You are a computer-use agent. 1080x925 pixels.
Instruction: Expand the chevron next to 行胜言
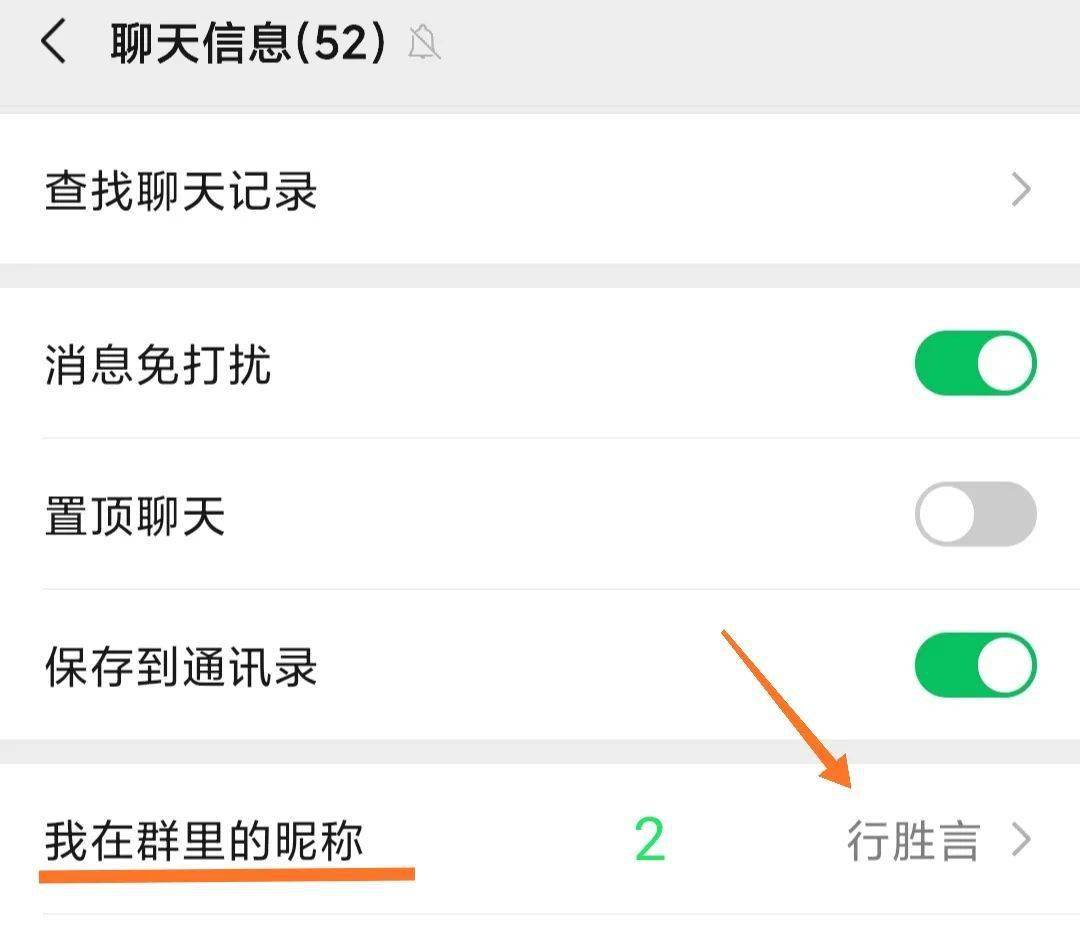[1020, 841]
